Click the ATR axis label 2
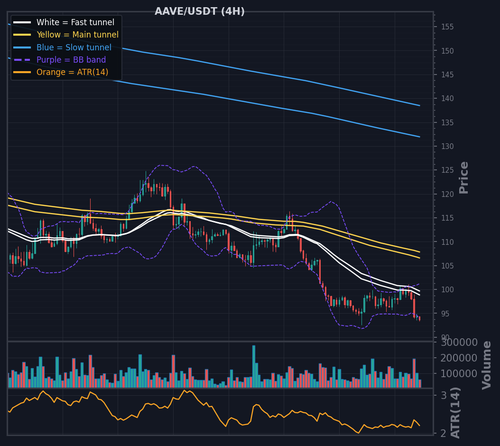The width and height of the screenshot is (500, 446). (x=444, y=433)
